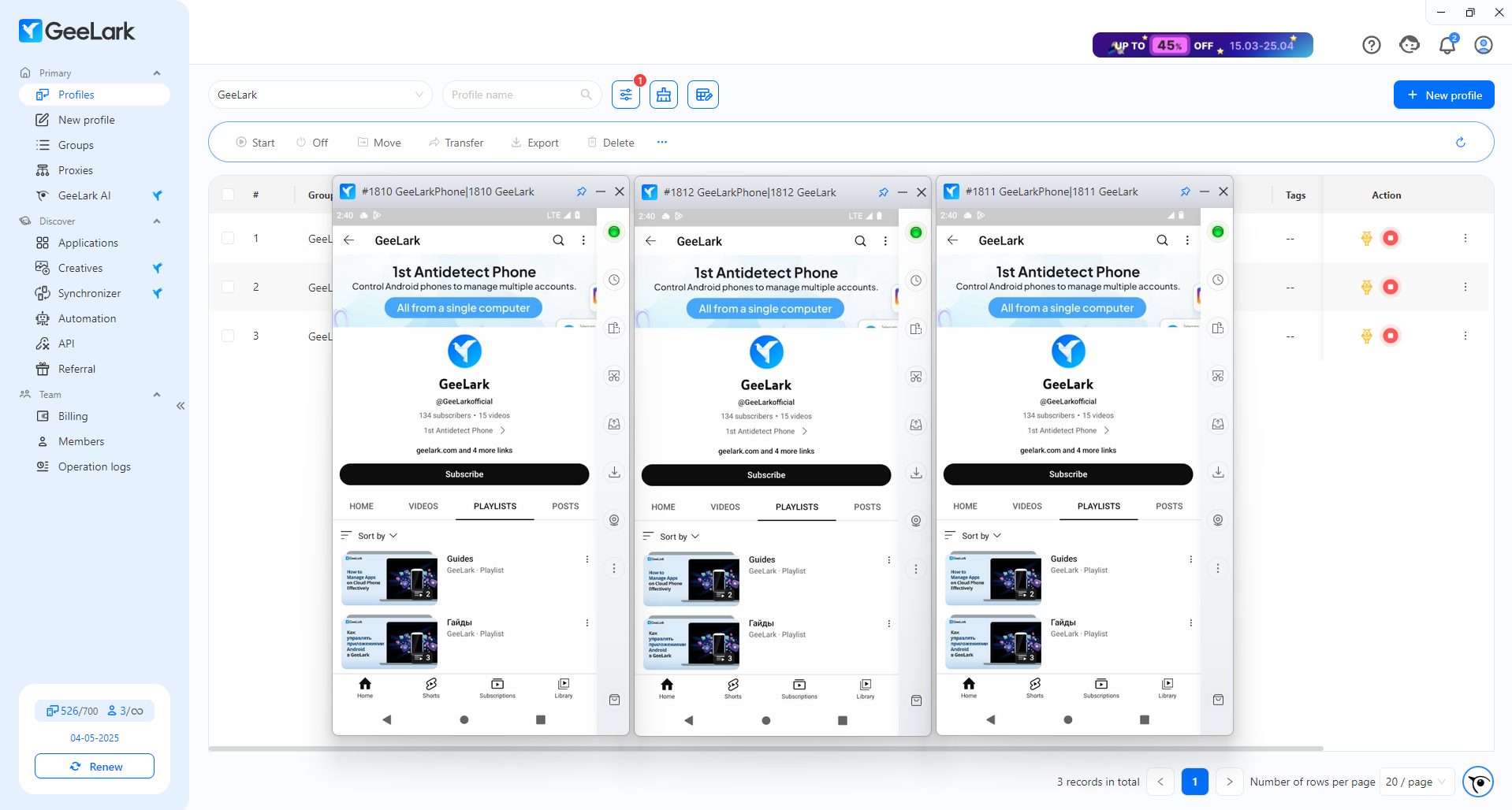Screen dimensions: 1512x810
Task: Open Sort by dropdown in #1812 phone
Action: tap(672, 537)
